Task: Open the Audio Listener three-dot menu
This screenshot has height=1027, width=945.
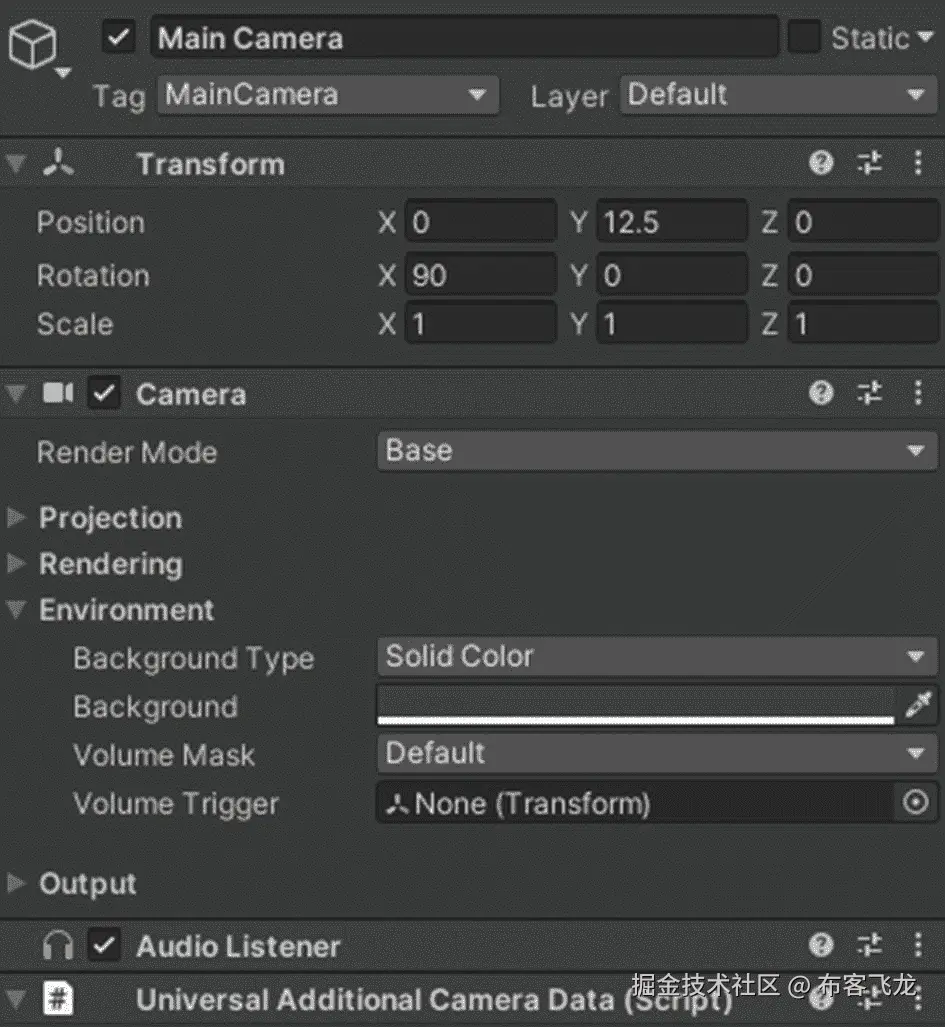Action: 918,945
